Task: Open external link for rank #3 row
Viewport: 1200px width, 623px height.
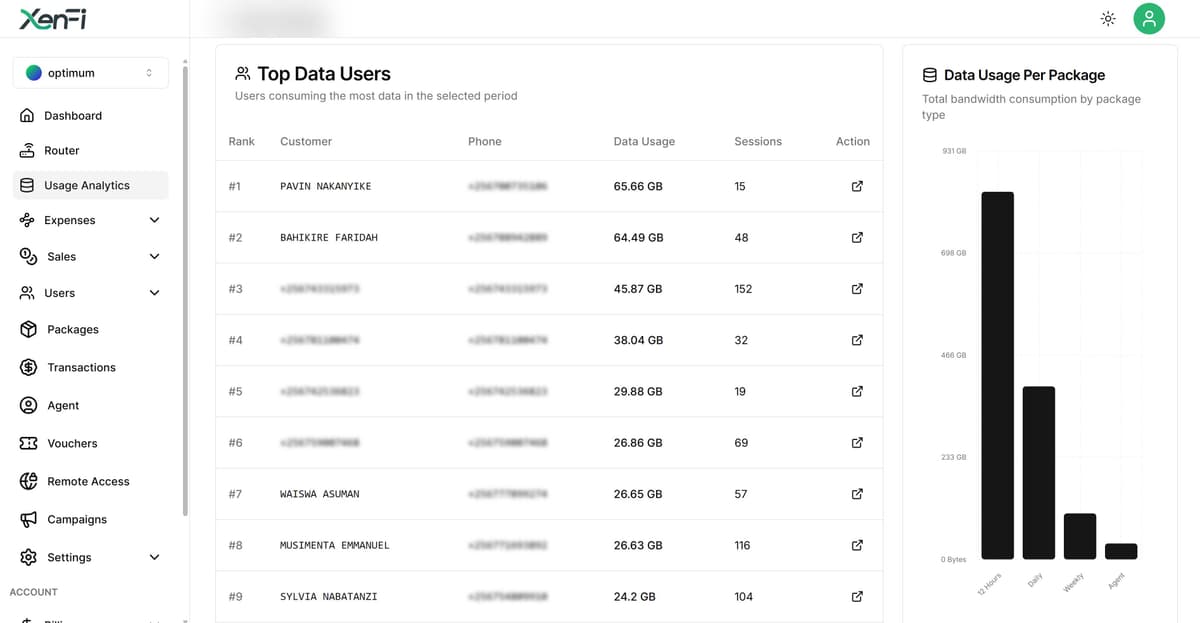Action: coord(857,289)
